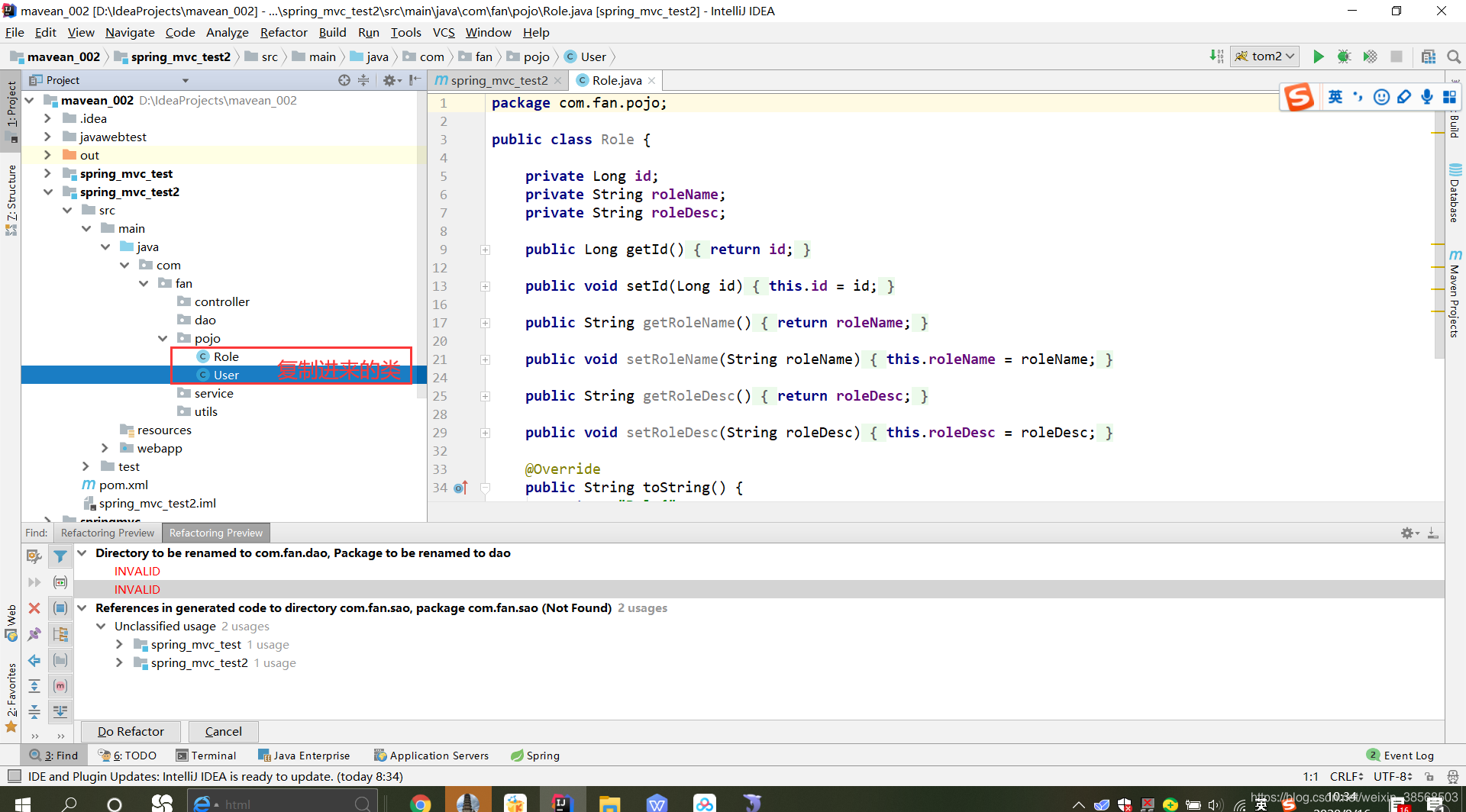Open the VCS menu

click(444, 32)
